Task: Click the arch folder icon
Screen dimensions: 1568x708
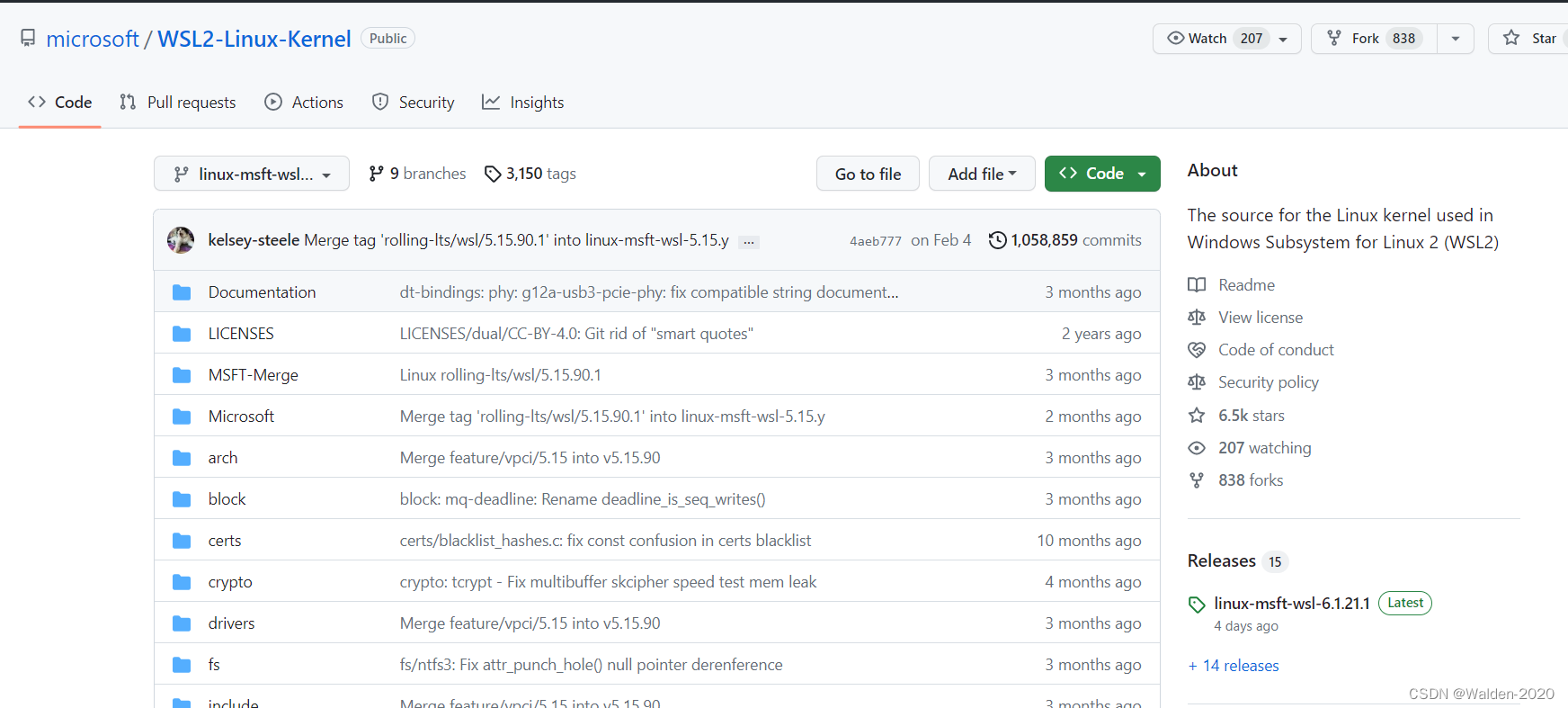Action: click(x=182, y=458)
